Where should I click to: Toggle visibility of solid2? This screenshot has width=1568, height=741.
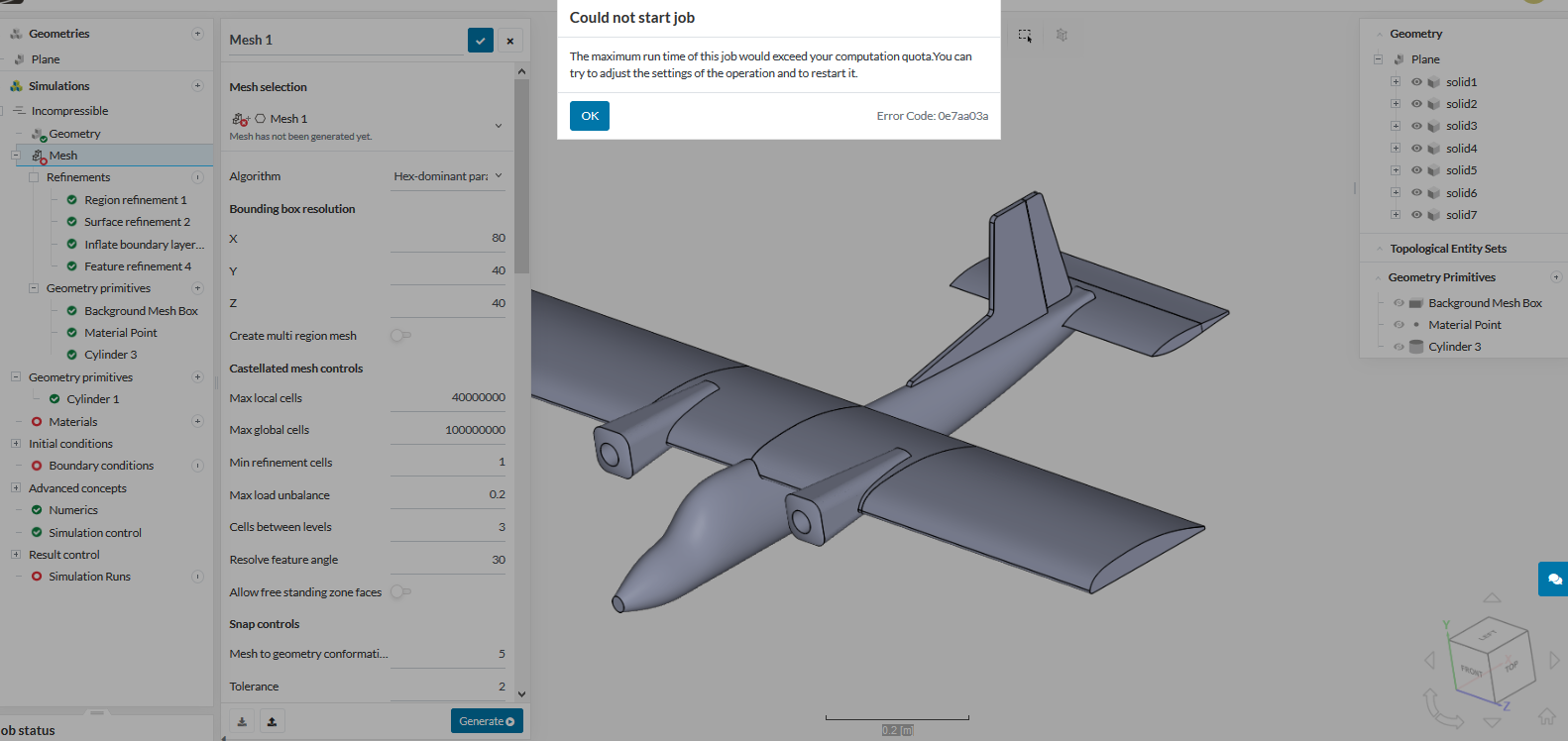coord(1416,104)
